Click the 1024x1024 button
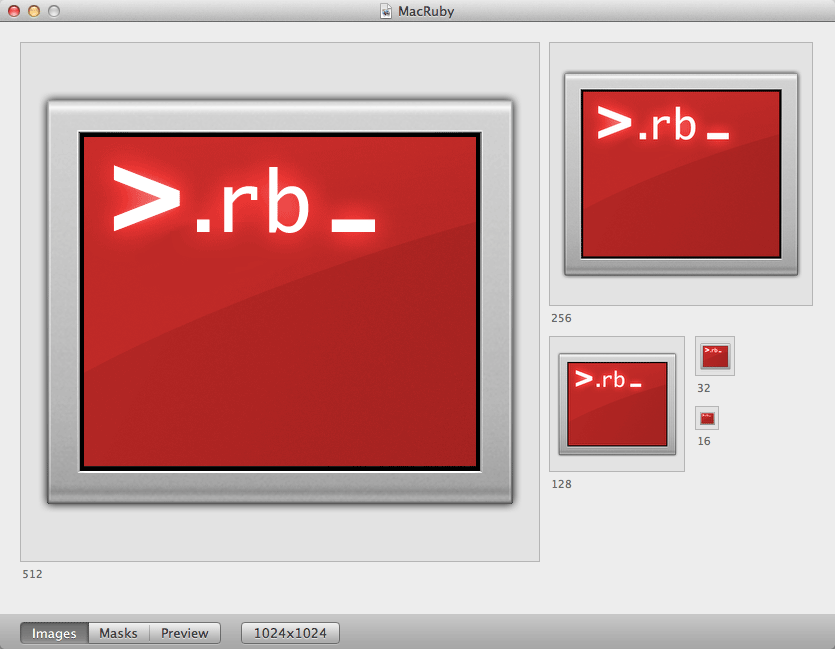The height and width of the screenshot is (649, 835). 290,633
